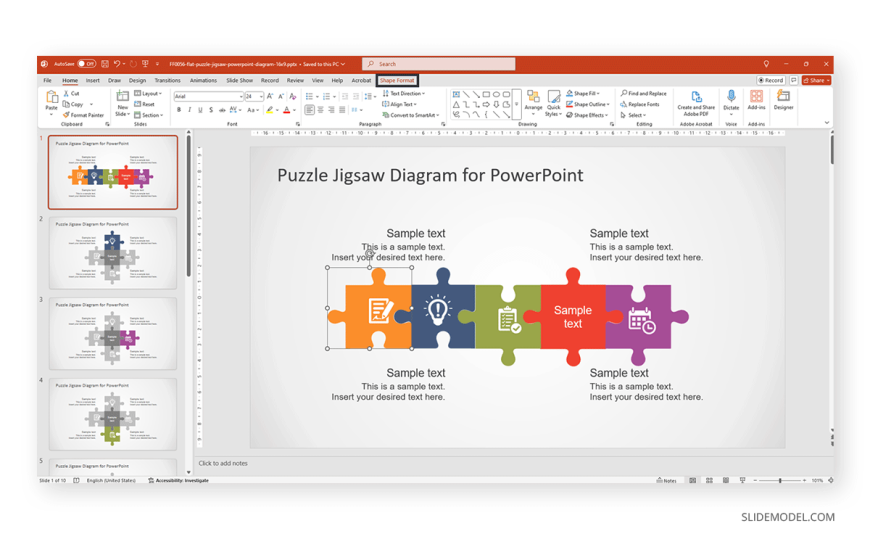The height and width of the screenshot is (539, 870).
Task: Expand Text Direction options
Action: click(404, 94)
